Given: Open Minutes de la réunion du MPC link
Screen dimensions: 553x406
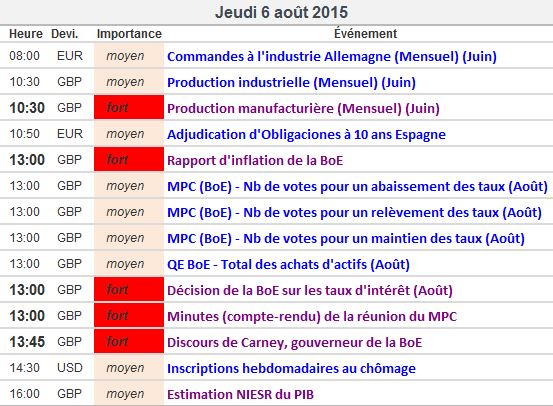Looking at the screenshot, I should (x=312, y=316).
